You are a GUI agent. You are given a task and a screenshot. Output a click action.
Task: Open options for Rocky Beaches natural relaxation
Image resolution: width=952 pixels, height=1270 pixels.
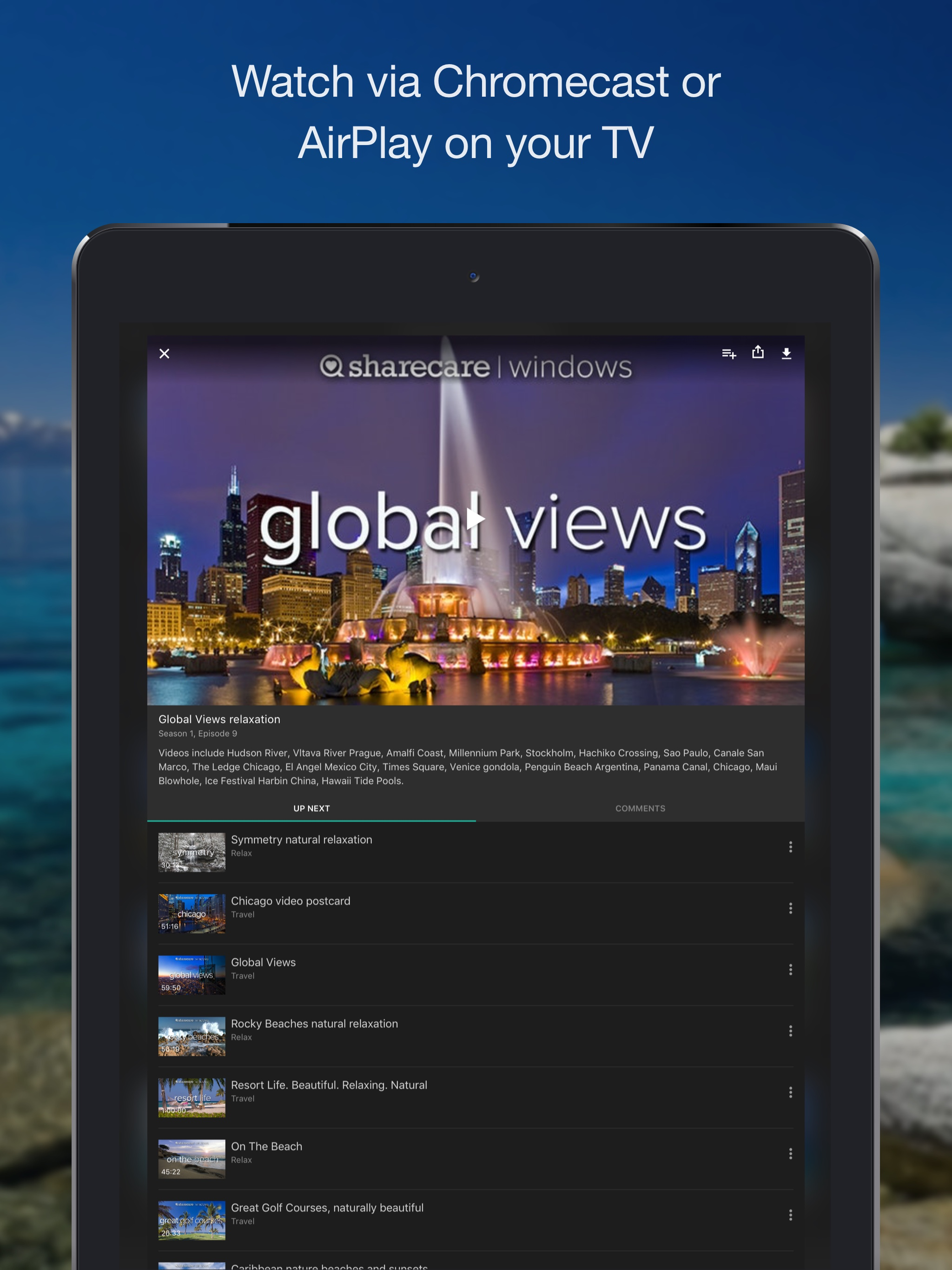pos(791,1031)
